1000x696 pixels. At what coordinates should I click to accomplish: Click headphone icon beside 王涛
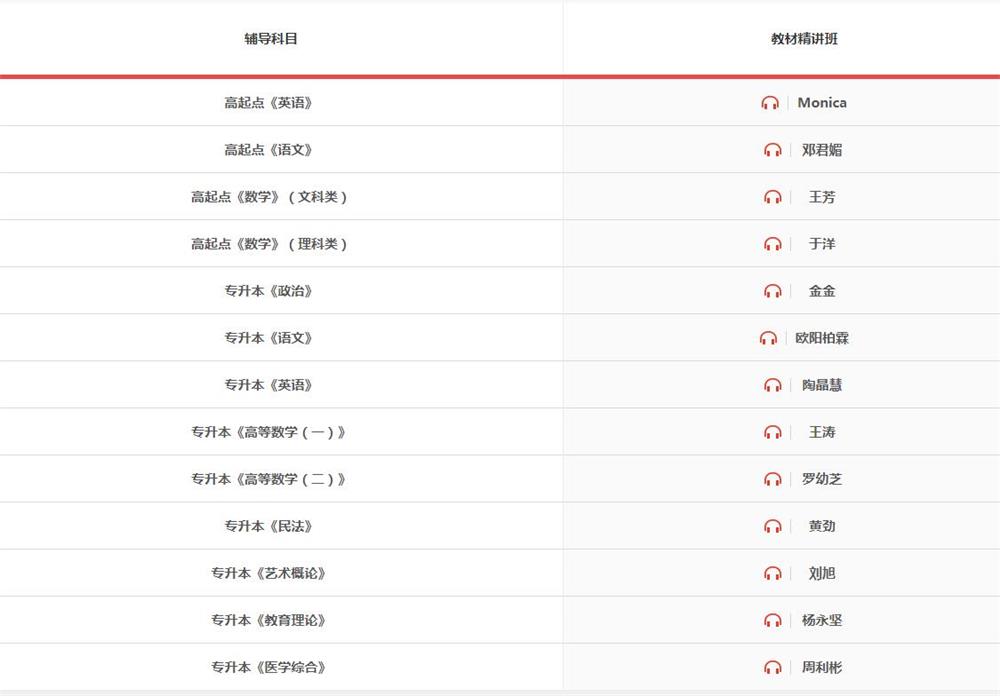click(772, 432)
